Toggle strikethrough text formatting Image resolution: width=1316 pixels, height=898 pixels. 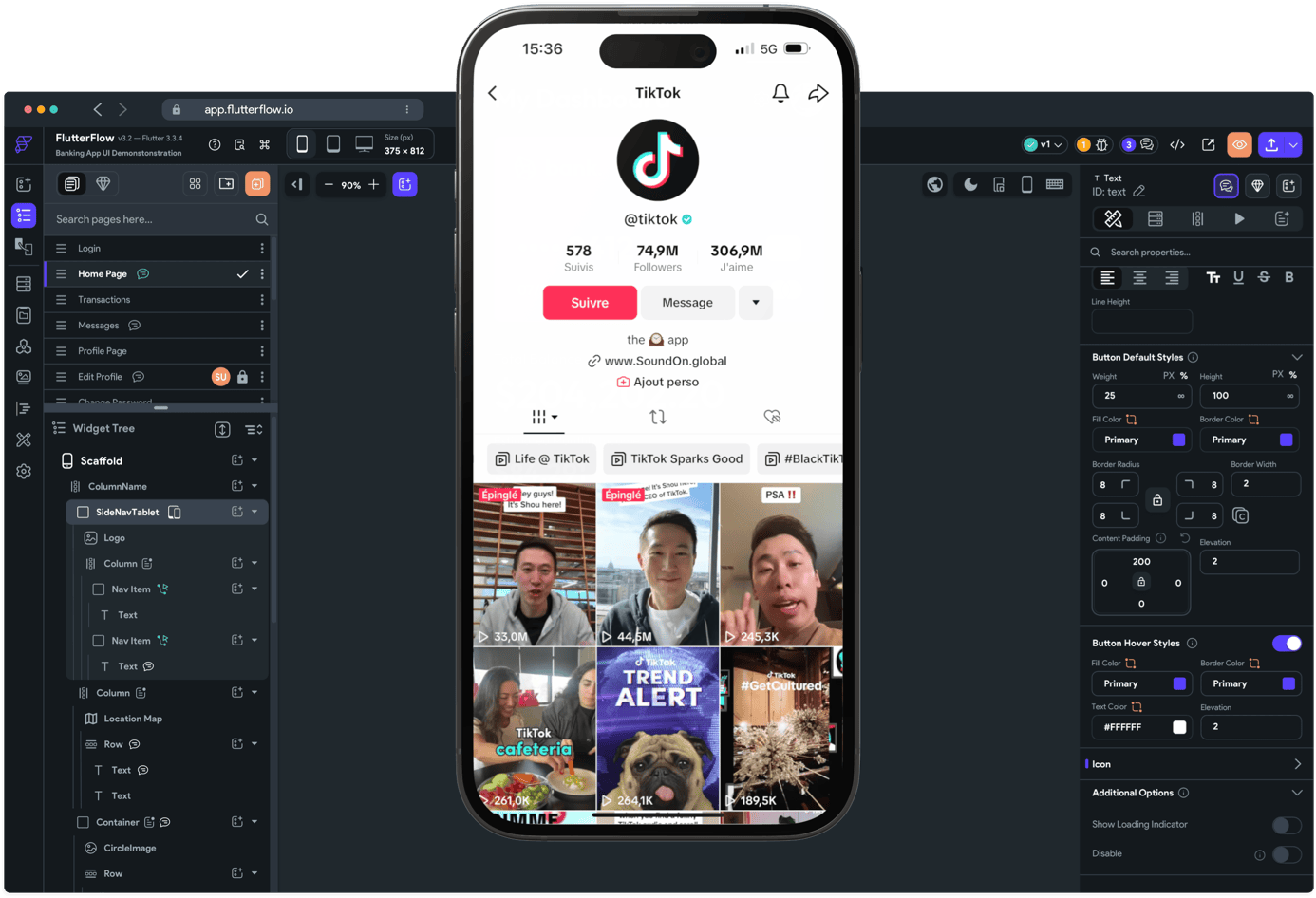(x=1264, y=277)
